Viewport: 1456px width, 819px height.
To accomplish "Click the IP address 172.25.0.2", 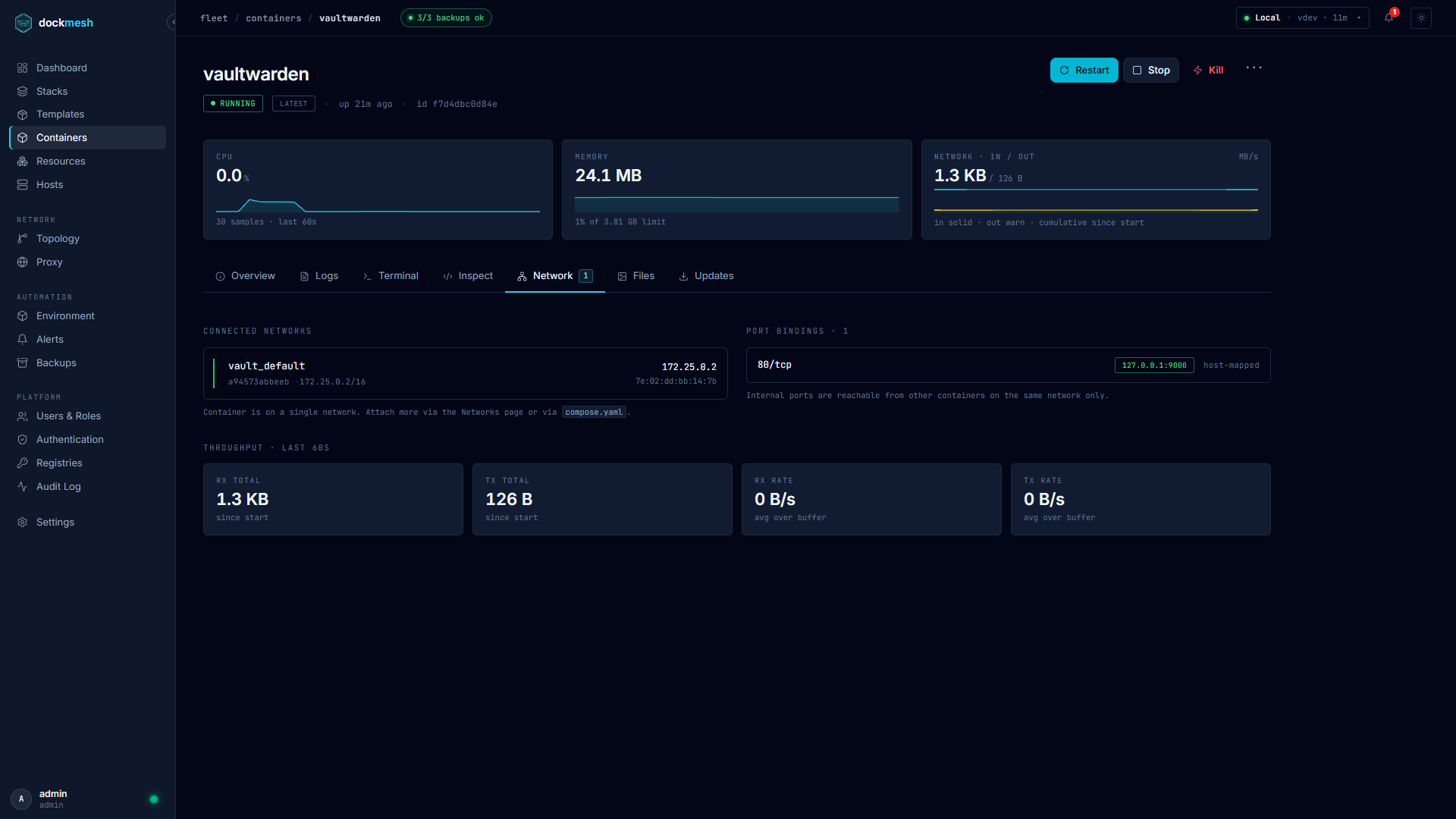I will pyautogui.click(x=689, y=367).
